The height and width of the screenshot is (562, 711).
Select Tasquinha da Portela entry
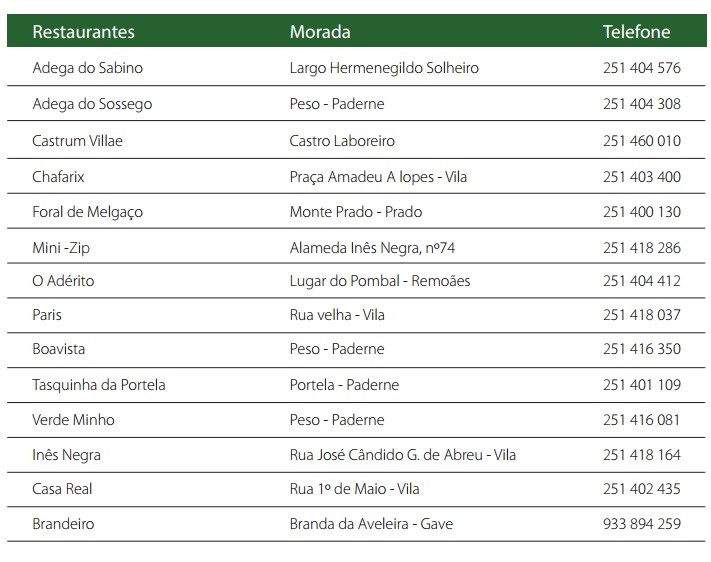click(99, 385)
